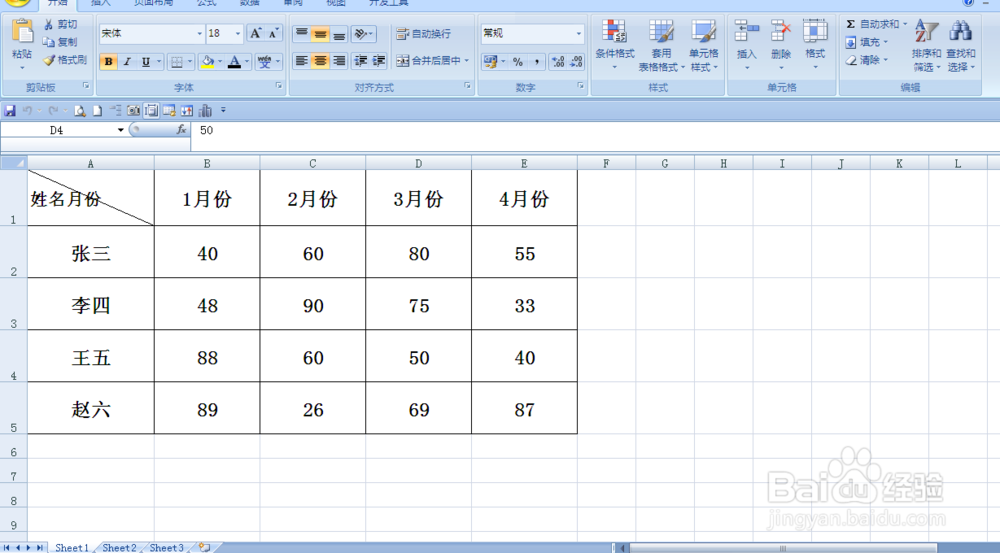Viewport: 1000px width, 553px height.
Task: Click the Increase Indent icon
Action: pos(379,61)
